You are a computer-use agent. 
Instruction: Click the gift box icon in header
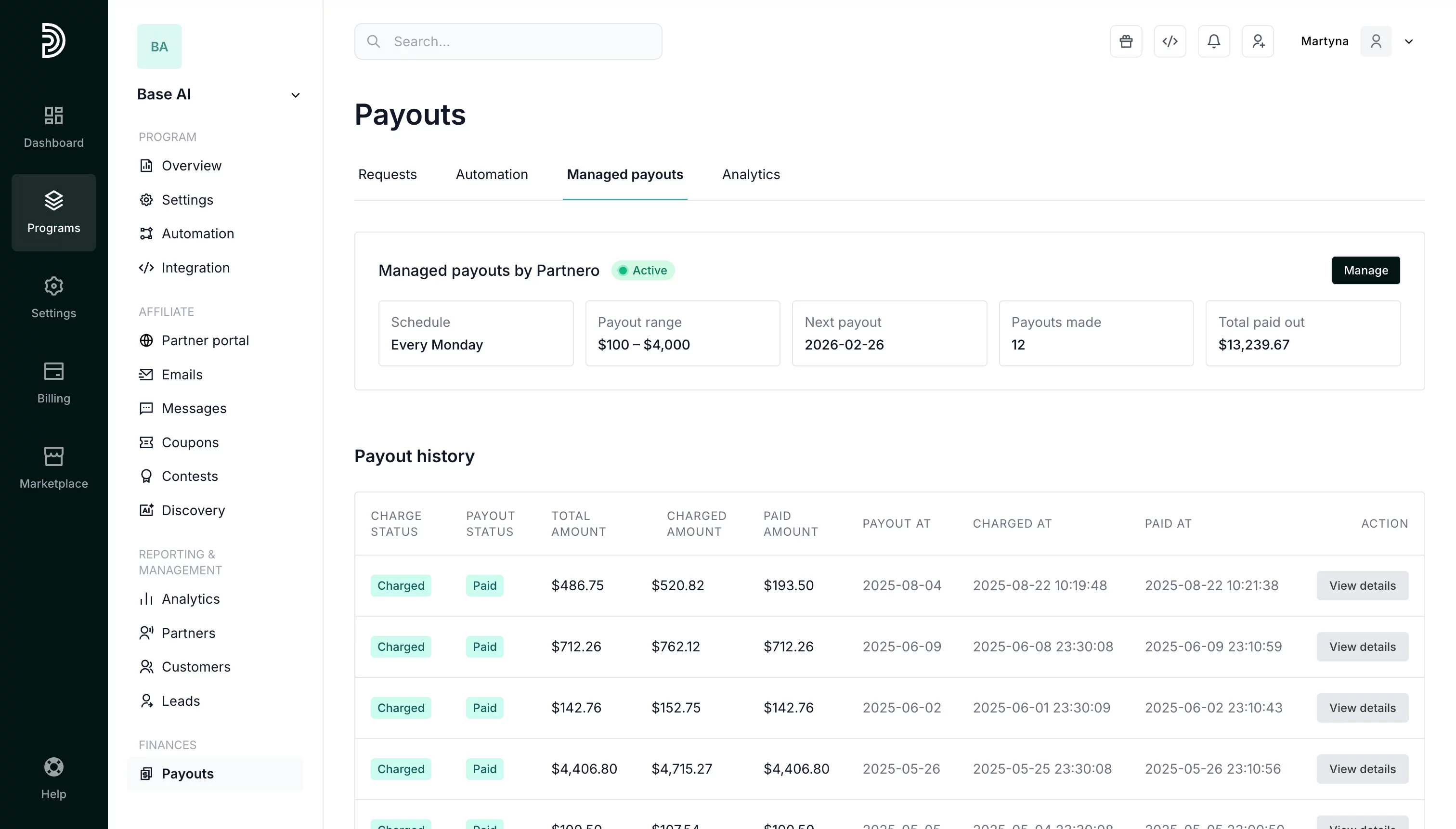1125,41
